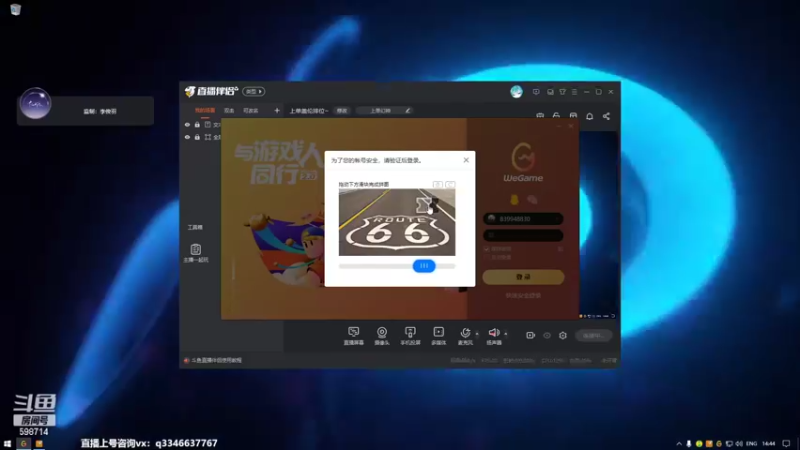
Task: Click the Route 66 captcha puzzle image
Action: [397, 222]
